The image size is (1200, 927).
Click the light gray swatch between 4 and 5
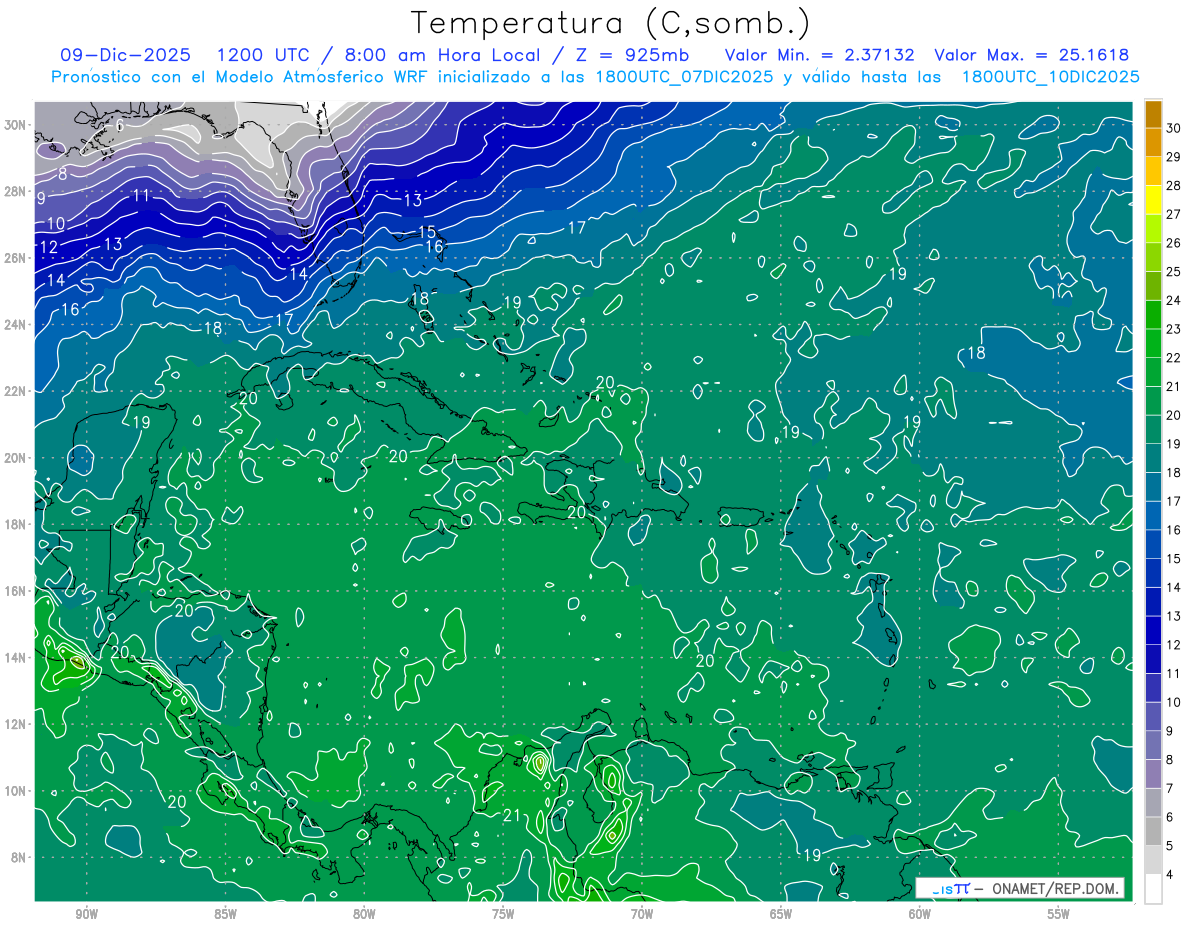pos(1153,860)
